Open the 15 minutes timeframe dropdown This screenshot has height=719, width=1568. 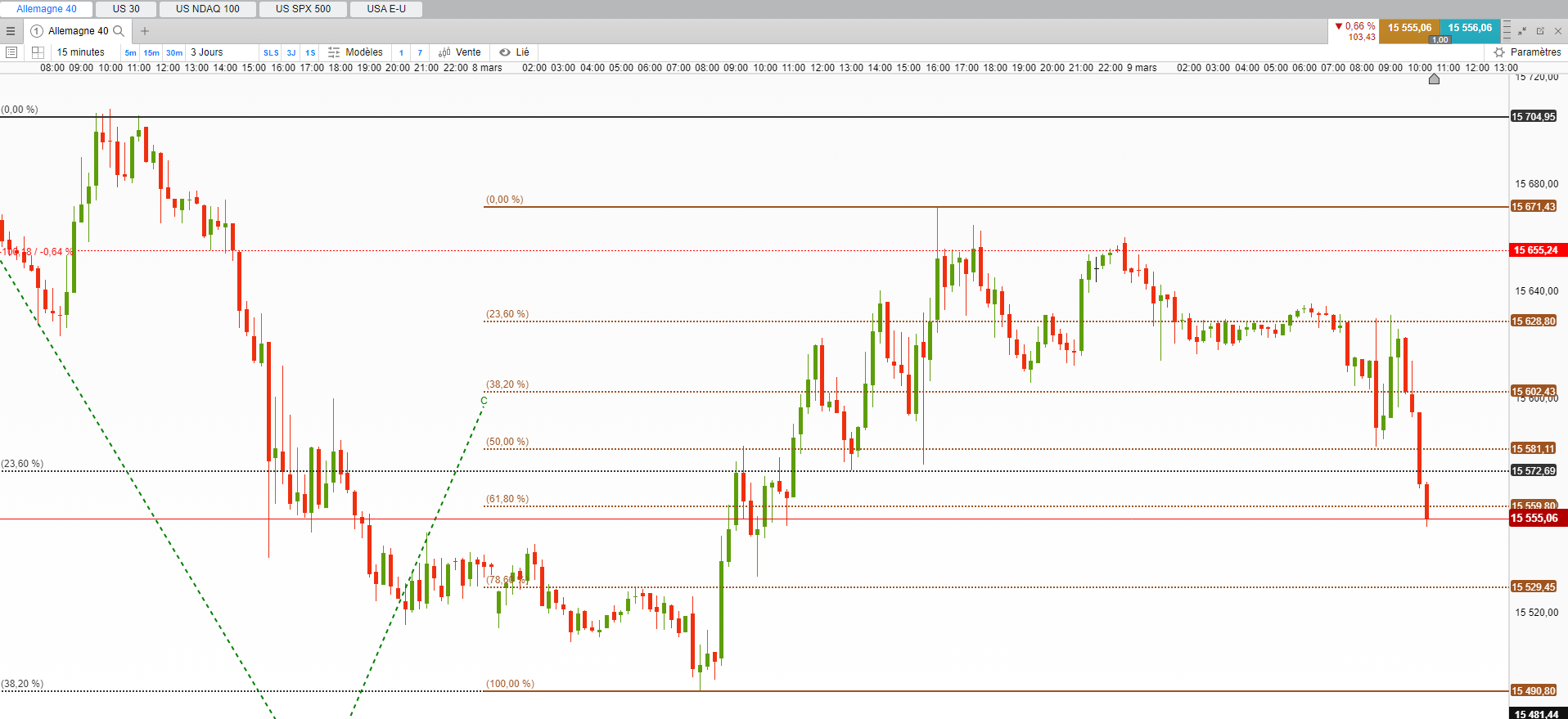[x=81, y=52]
